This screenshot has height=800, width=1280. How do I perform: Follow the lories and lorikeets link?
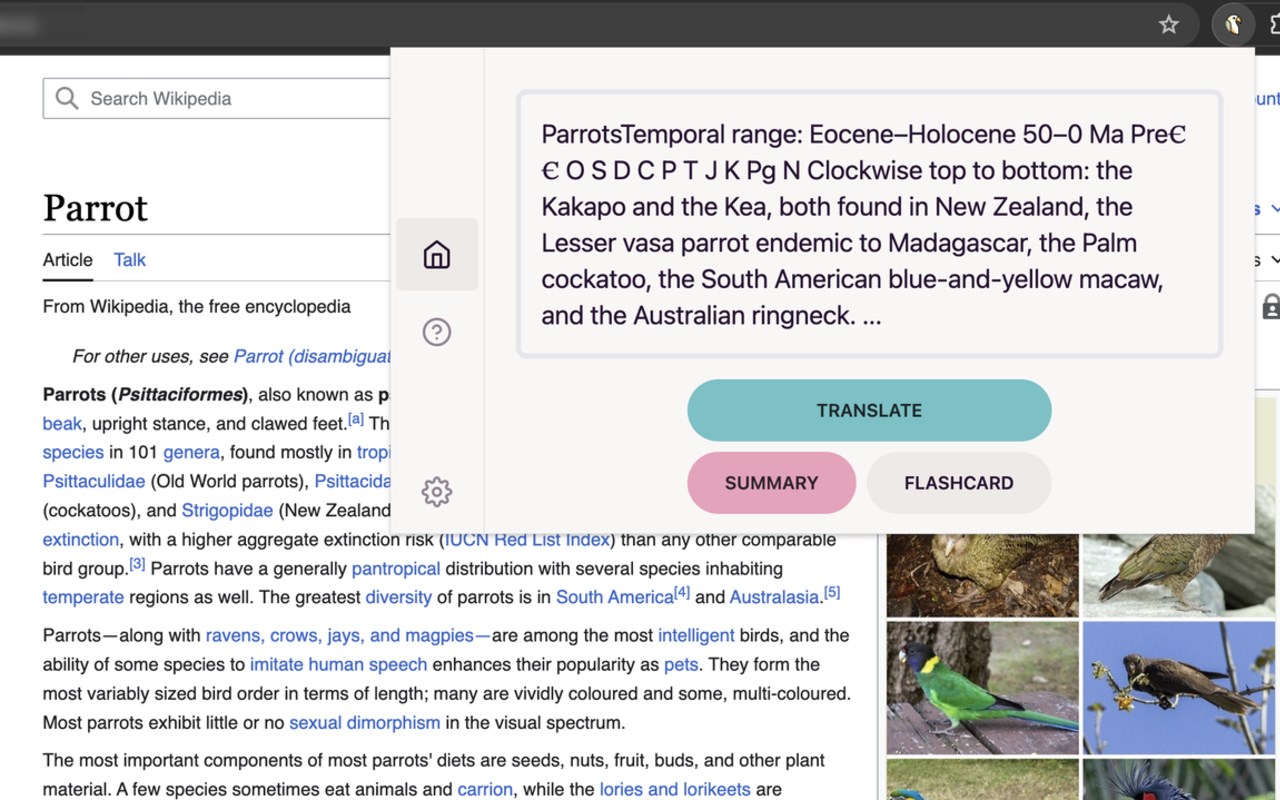[x=675, y=789]
